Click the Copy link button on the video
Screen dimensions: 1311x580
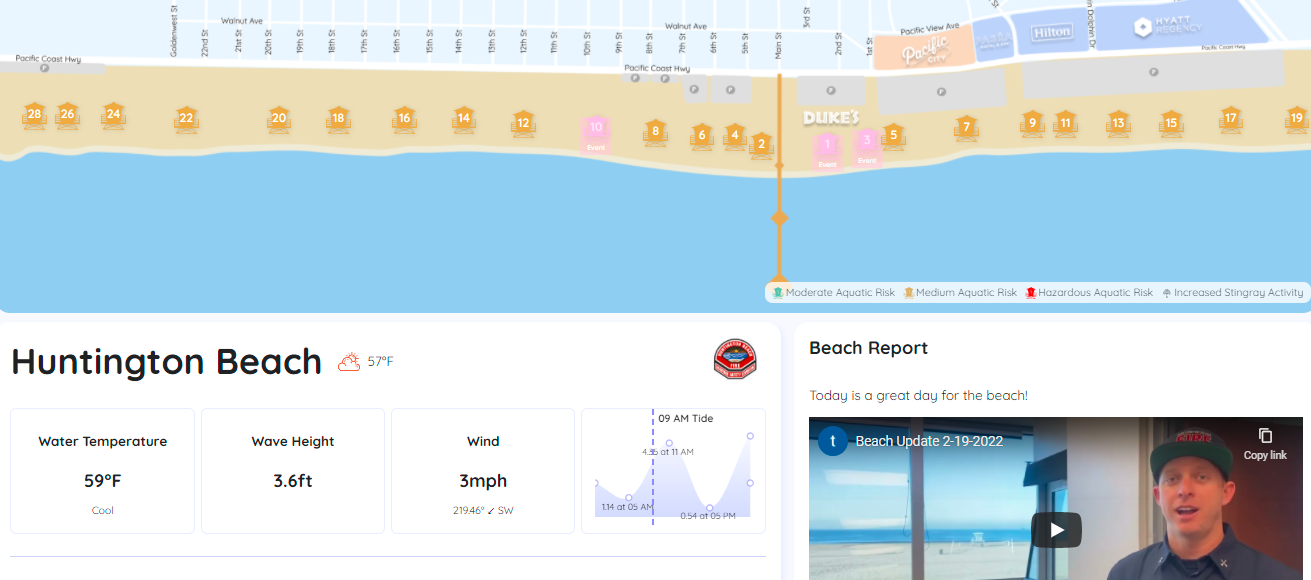pos(1265,443)
